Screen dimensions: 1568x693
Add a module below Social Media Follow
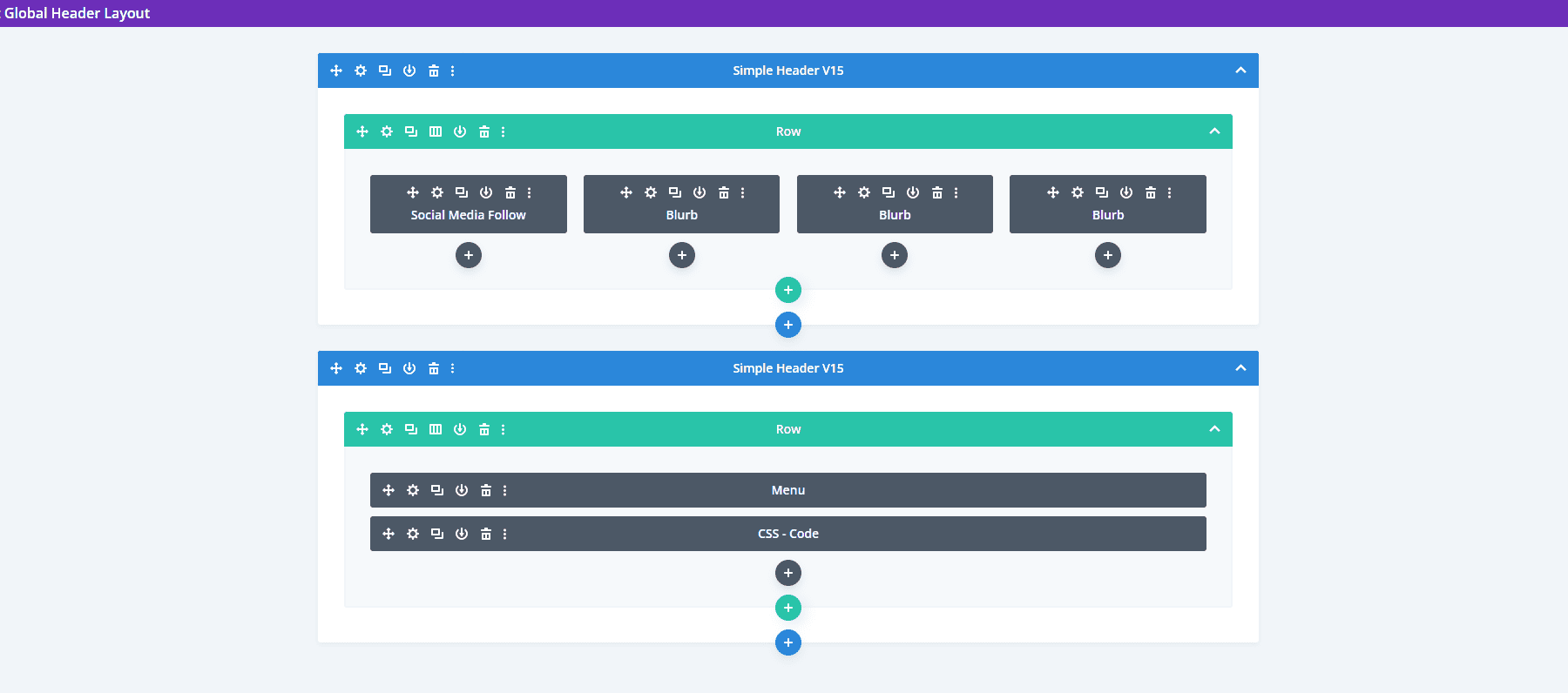[x=469, y=255]
